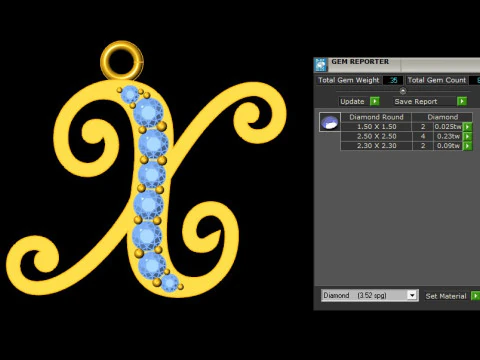Image resolution: width=480 pixels, height=360 pixels.
Task: Click the Update button label
Action: pos(352,101)
